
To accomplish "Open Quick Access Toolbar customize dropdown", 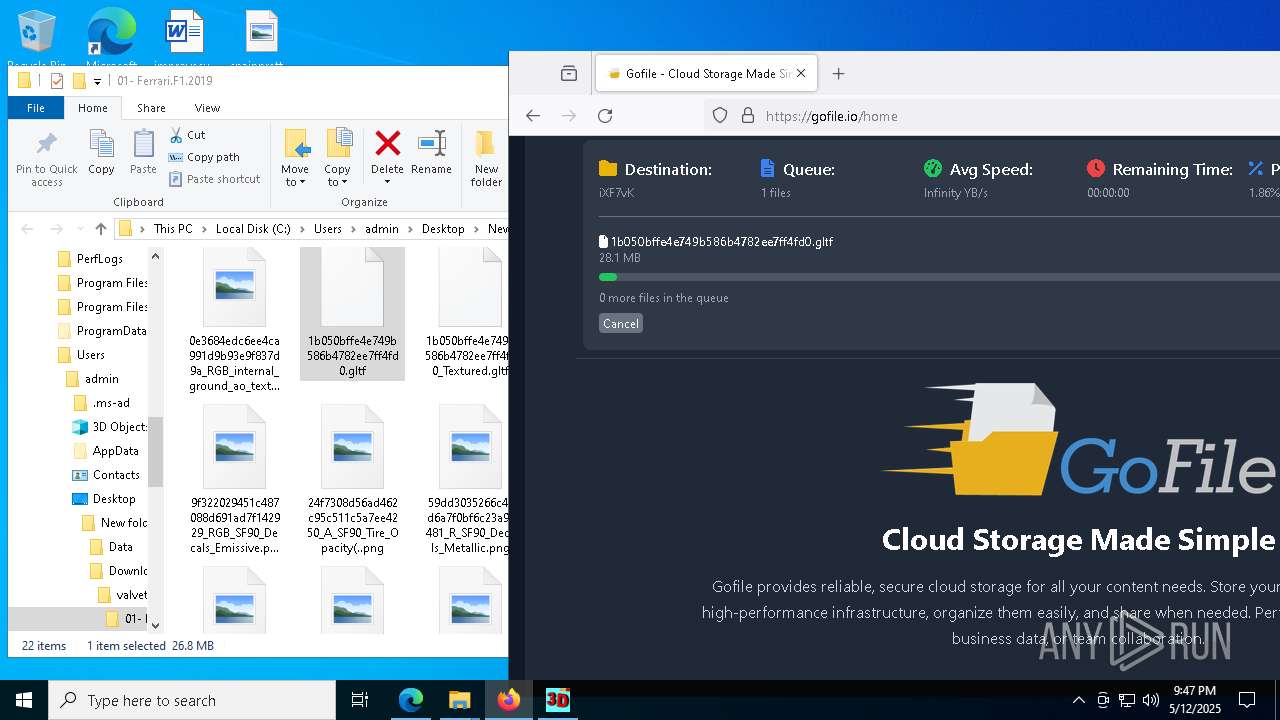I will pyautogui.click(x=98, y=81).
